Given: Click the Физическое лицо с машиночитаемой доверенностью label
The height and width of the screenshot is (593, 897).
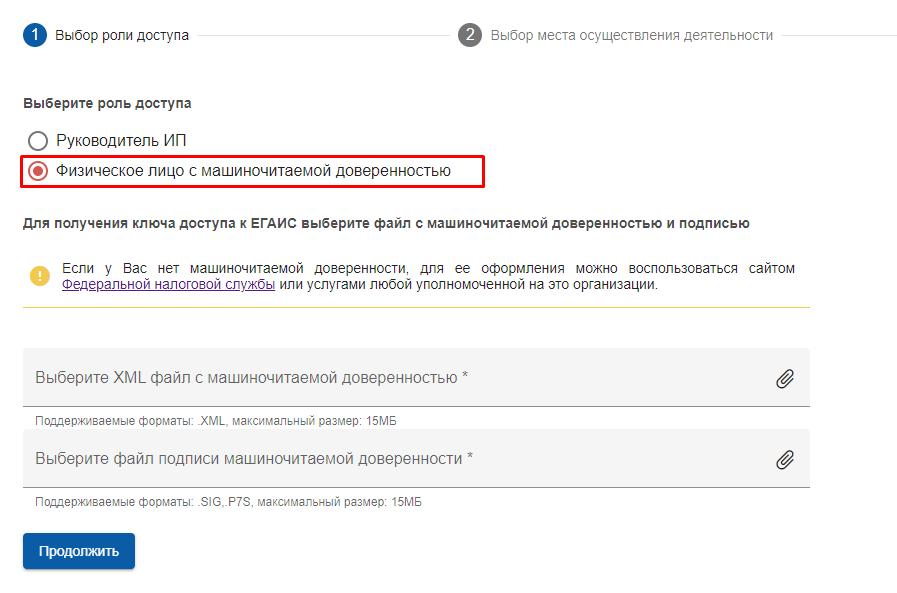Looking at the screenshot, I should coord(253,171).
